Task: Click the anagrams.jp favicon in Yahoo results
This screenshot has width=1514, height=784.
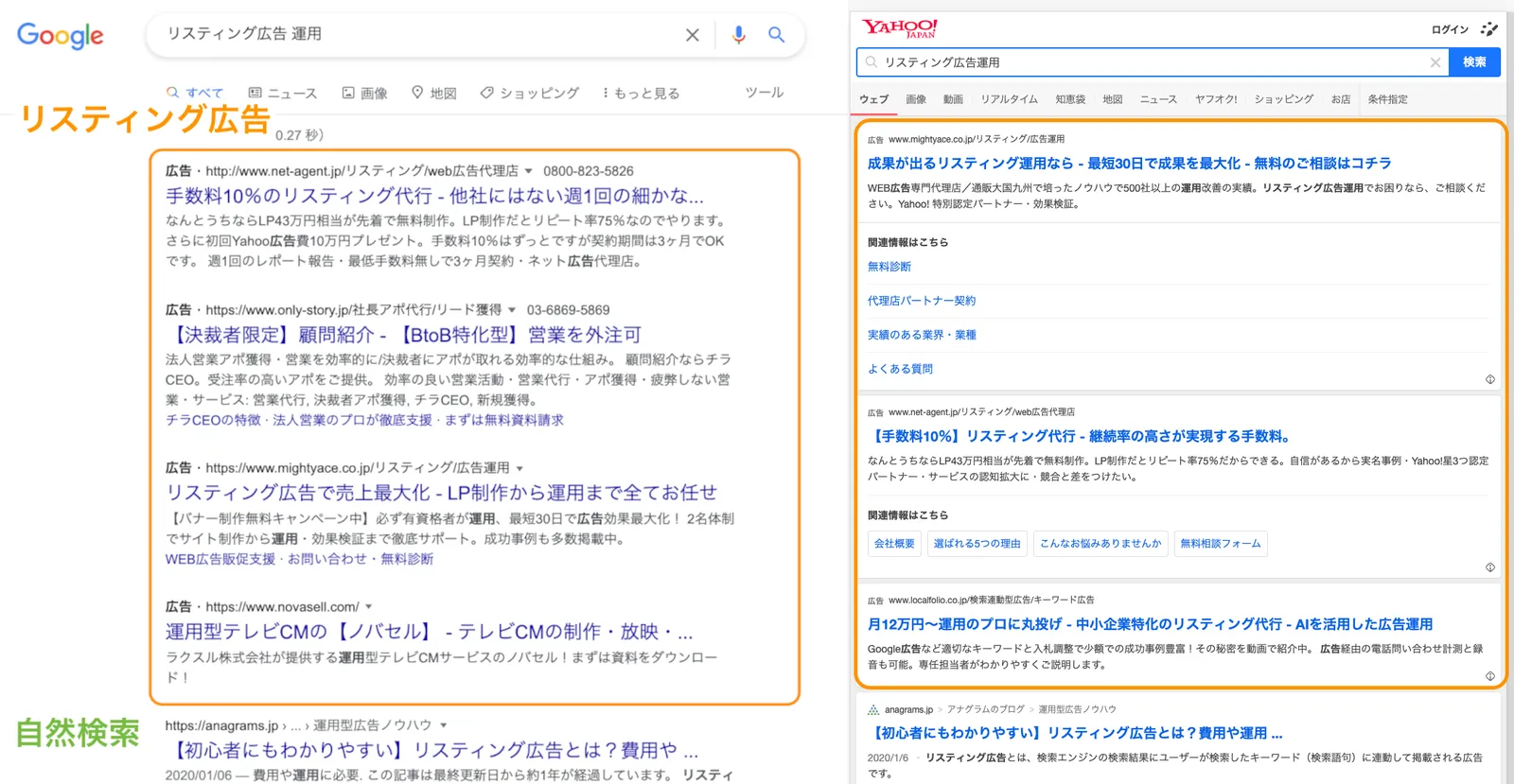Action: [x=873, y=709]
